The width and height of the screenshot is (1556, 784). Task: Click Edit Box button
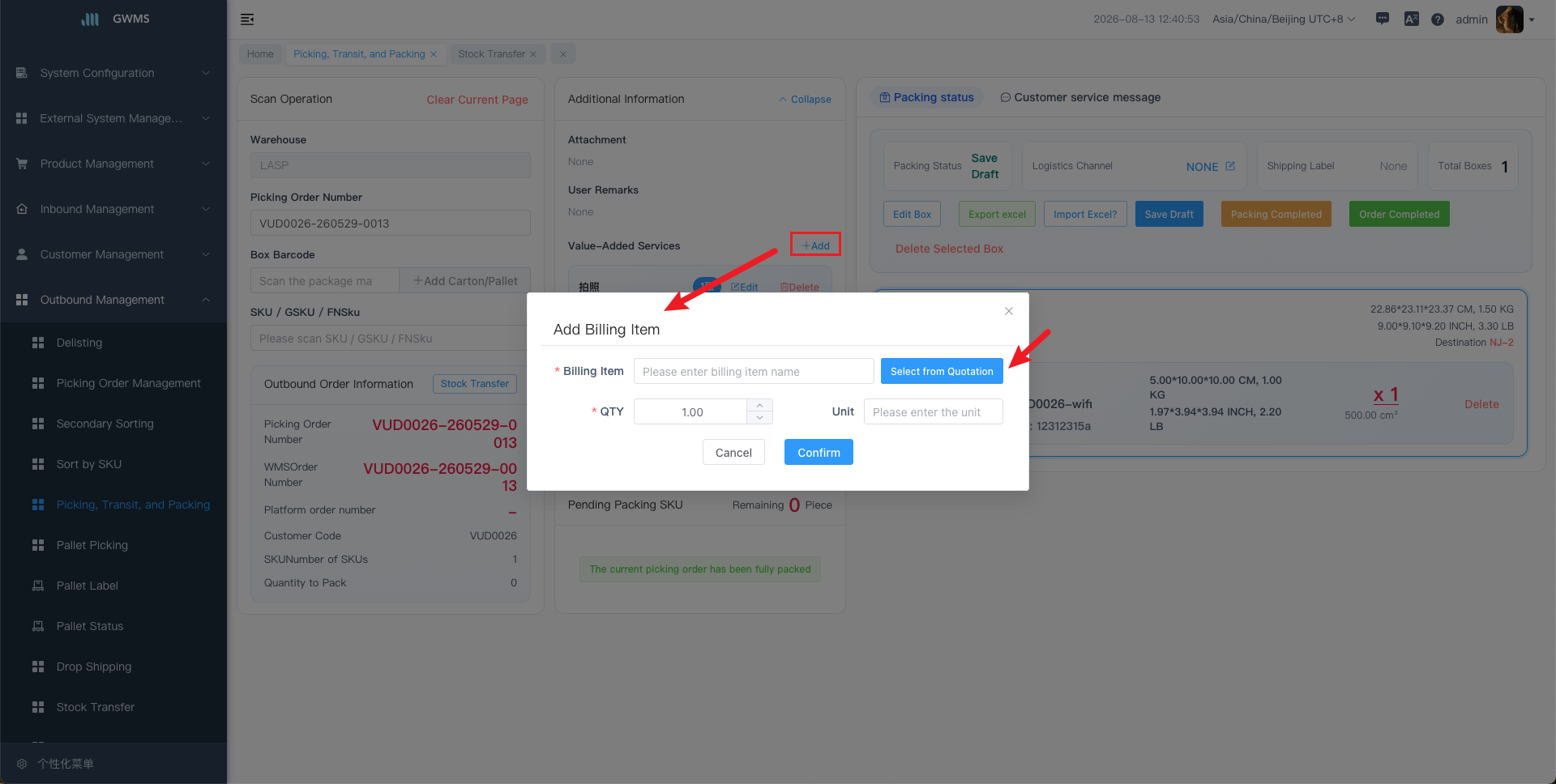[x=912, y=214]
